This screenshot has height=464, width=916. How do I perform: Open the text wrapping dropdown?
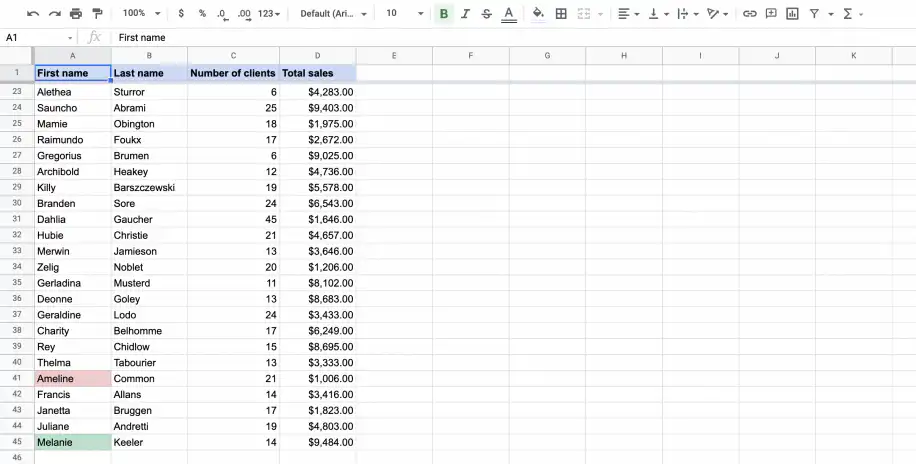click(688, 13)
